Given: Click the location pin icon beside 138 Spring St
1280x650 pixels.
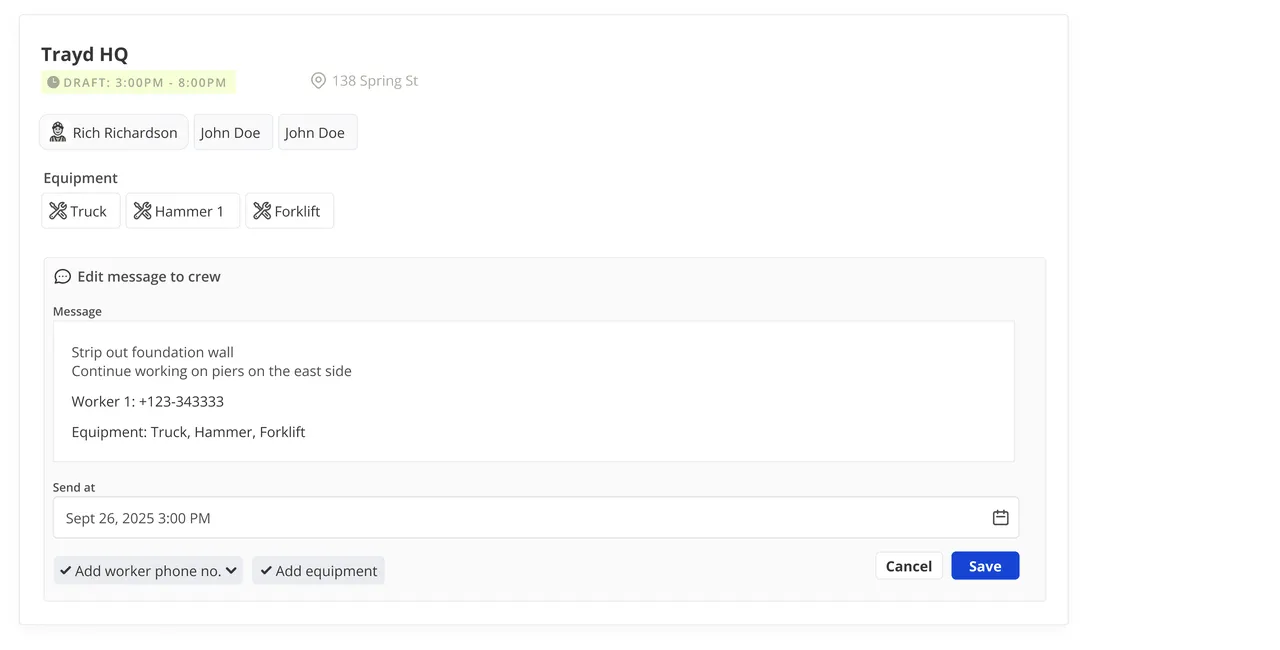Looking at the screenshot, I should pyautogui.click(x=318, y=81).
